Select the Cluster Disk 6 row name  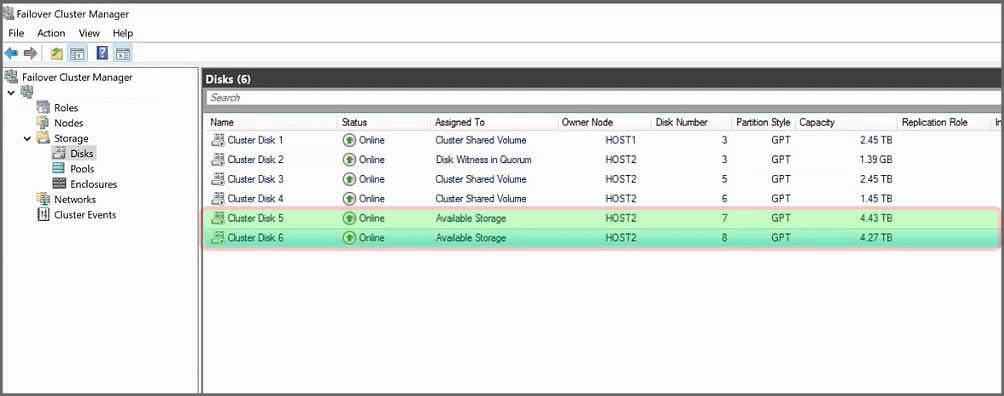(255, 238)
